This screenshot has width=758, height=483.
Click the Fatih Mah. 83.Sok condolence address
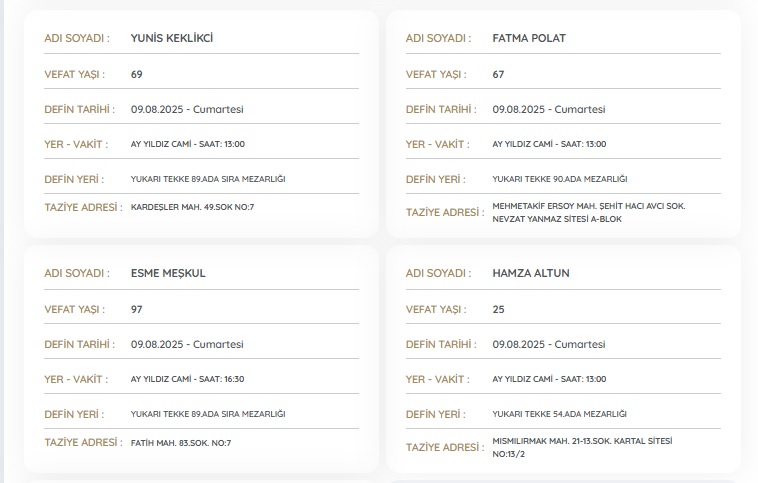click(x=181, y=442)
